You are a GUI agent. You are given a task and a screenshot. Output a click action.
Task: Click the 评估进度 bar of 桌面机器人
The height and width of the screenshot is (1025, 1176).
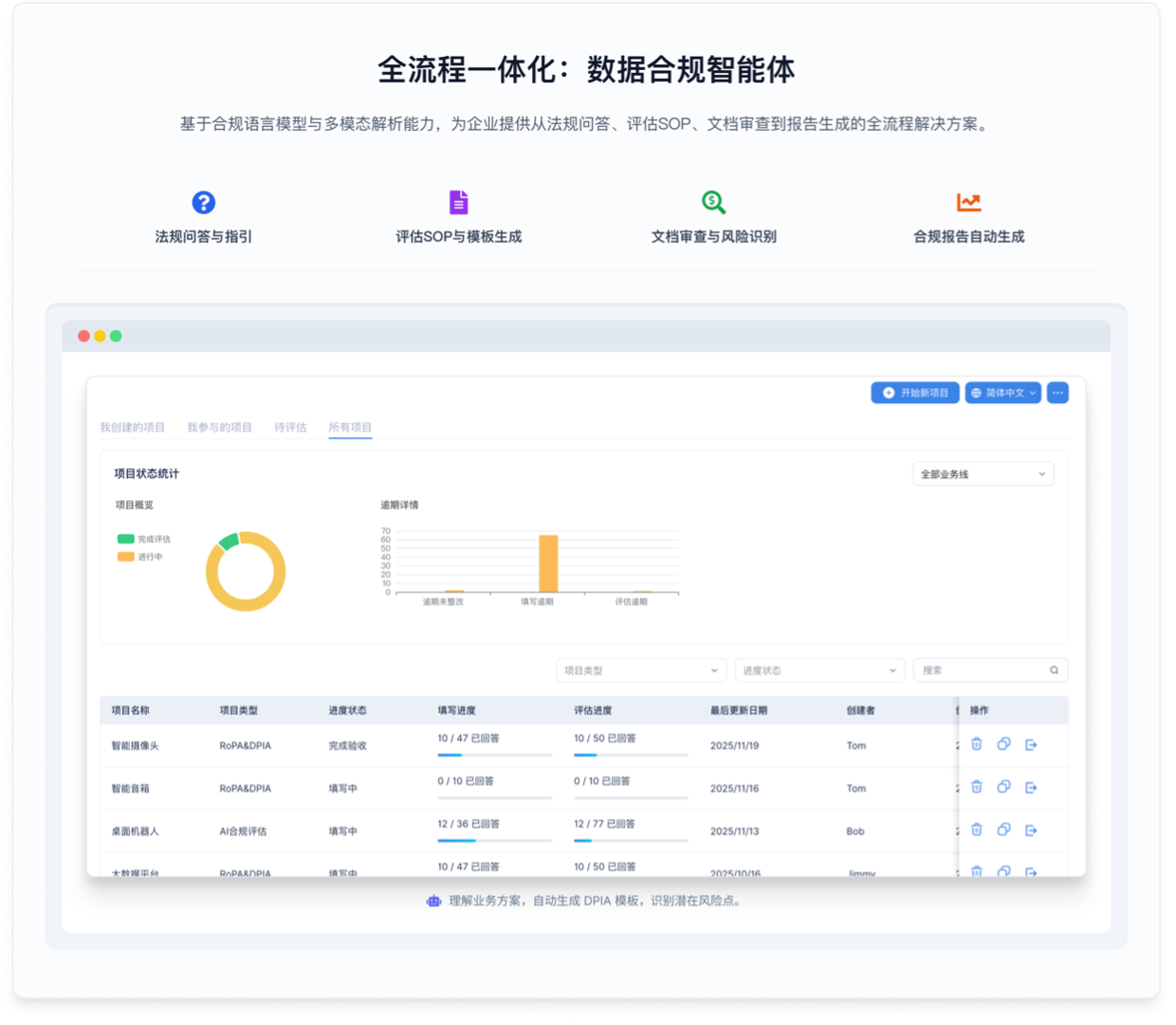coord(631,840)
